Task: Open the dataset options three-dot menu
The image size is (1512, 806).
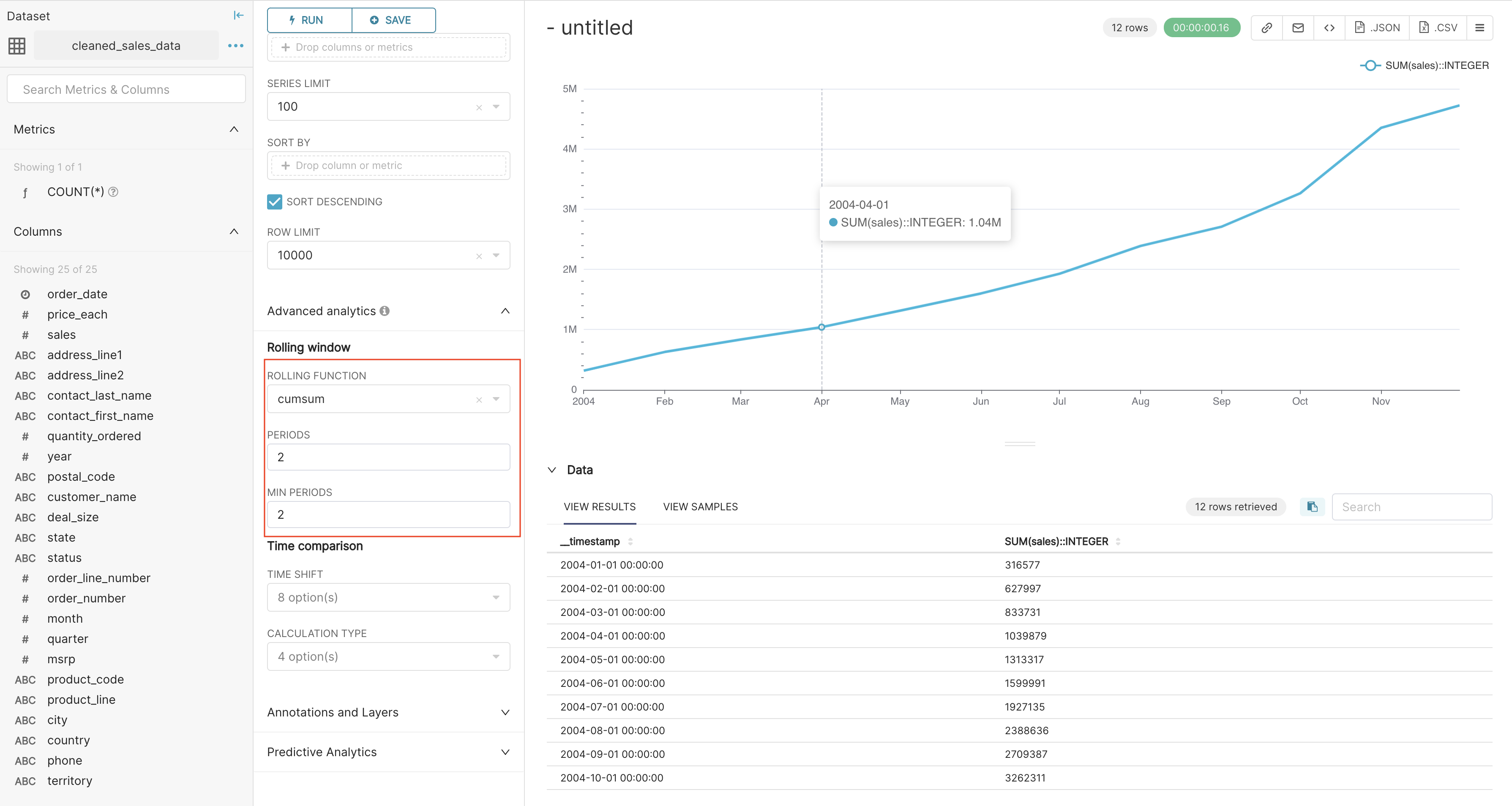Action: coord(235,45)
